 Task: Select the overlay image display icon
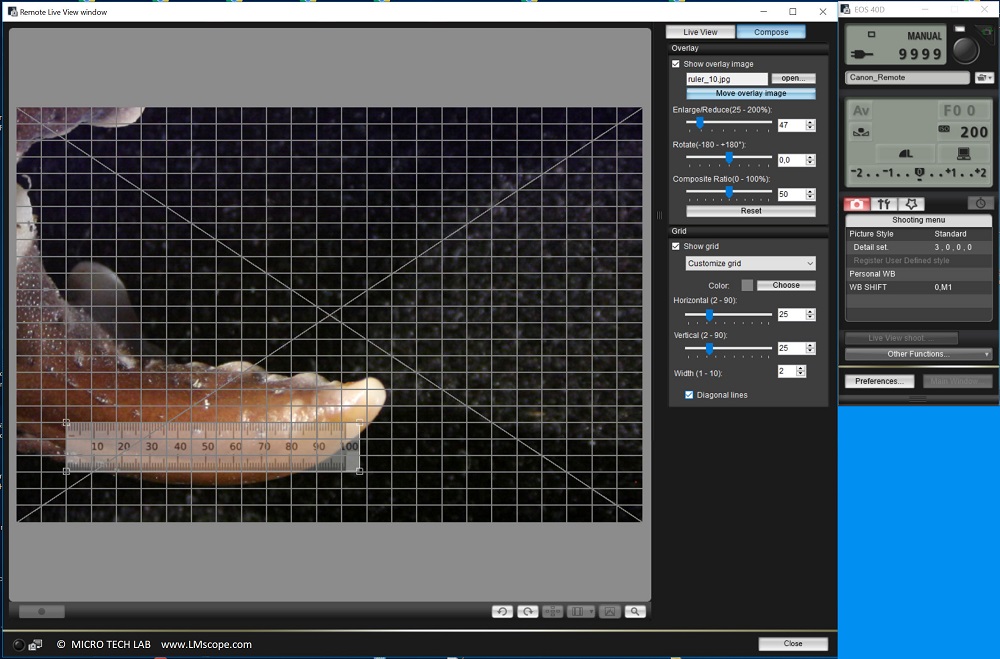point(608,611)
